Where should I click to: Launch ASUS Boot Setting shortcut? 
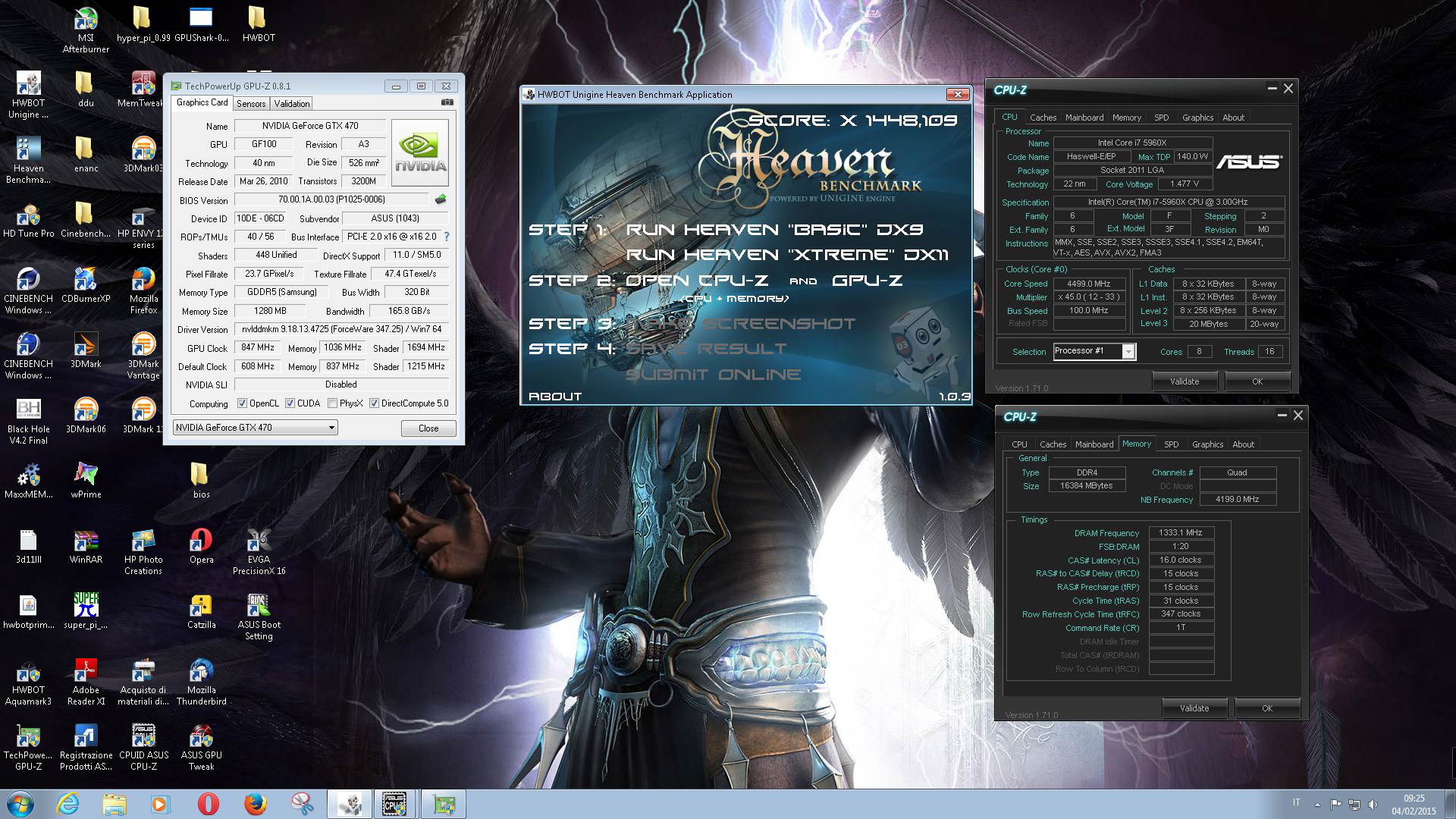(259, 617)
